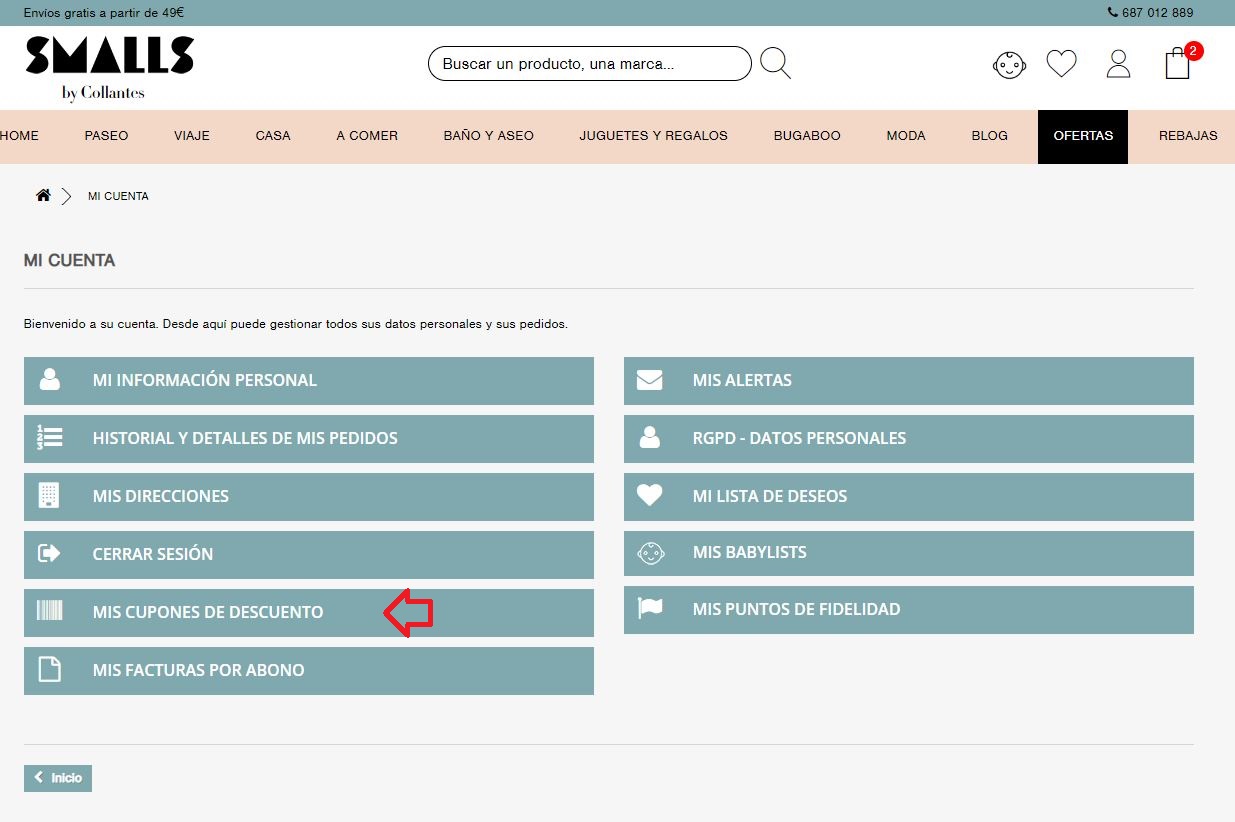View Historial y Detalles de Mis Pedidos
1235x822 pixels.
[308, 439]
